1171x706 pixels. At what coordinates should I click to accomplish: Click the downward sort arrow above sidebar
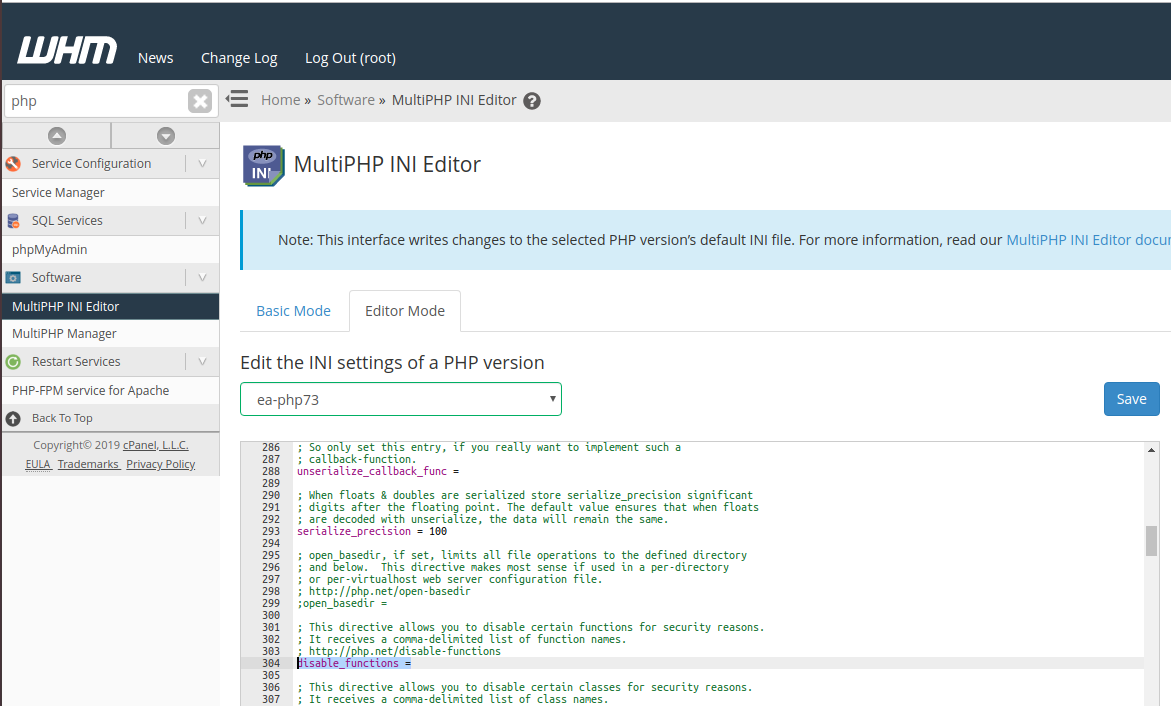click(x=164, y=134)
